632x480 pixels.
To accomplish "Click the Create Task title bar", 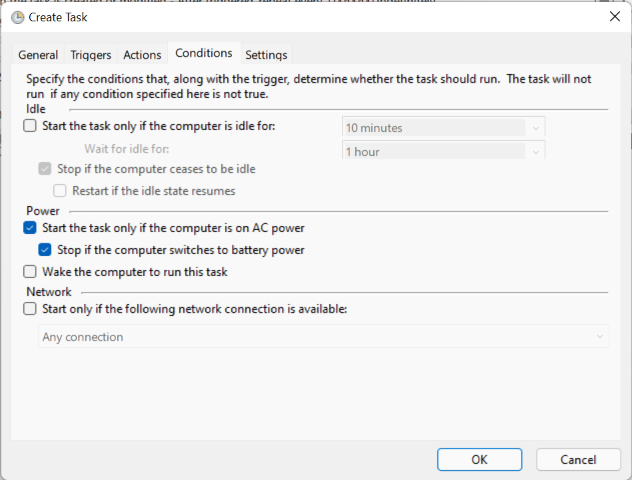I will click(300, 16).
